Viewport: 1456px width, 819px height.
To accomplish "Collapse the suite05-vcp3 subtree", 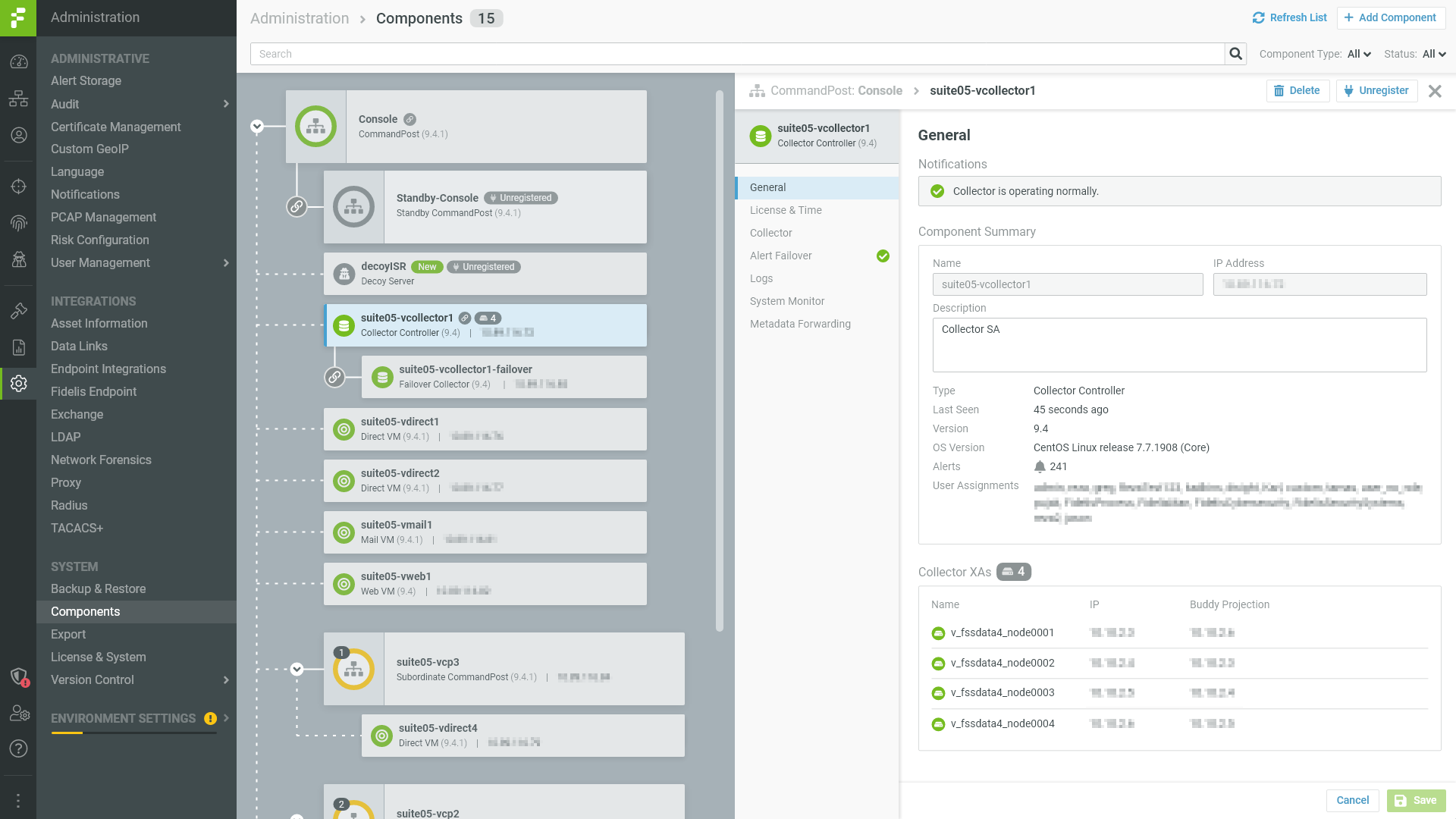I will tap(297, 669).
